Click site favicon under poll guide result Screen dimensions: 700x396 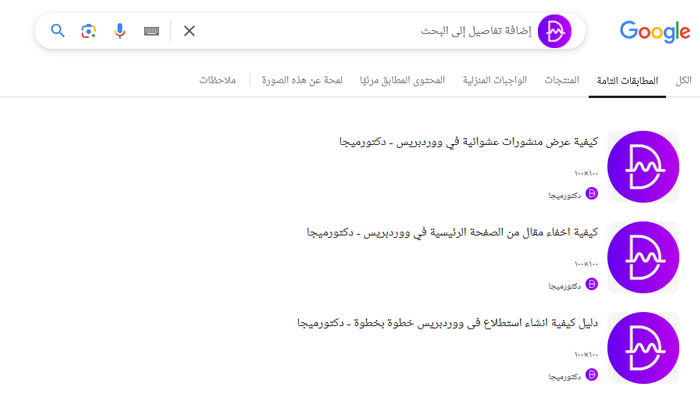click(592, 375)
